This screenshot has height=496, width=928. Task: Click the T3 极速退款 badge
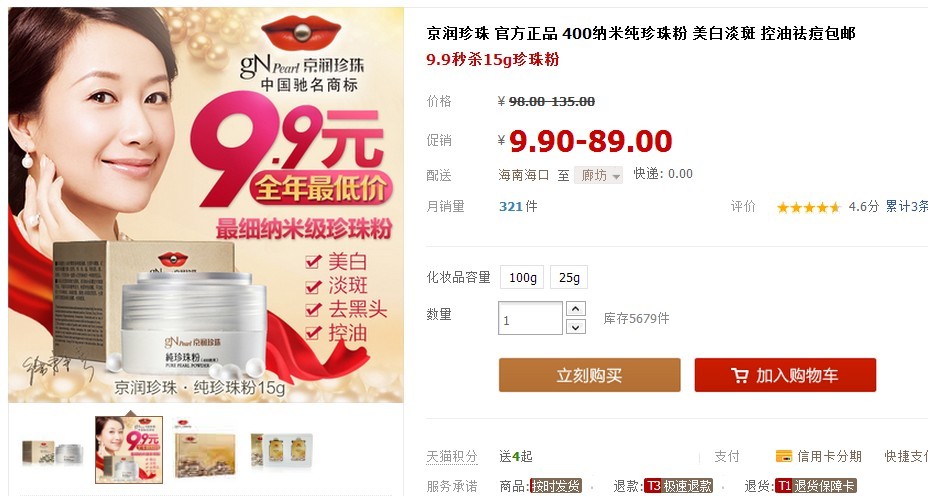click(678, 486)
